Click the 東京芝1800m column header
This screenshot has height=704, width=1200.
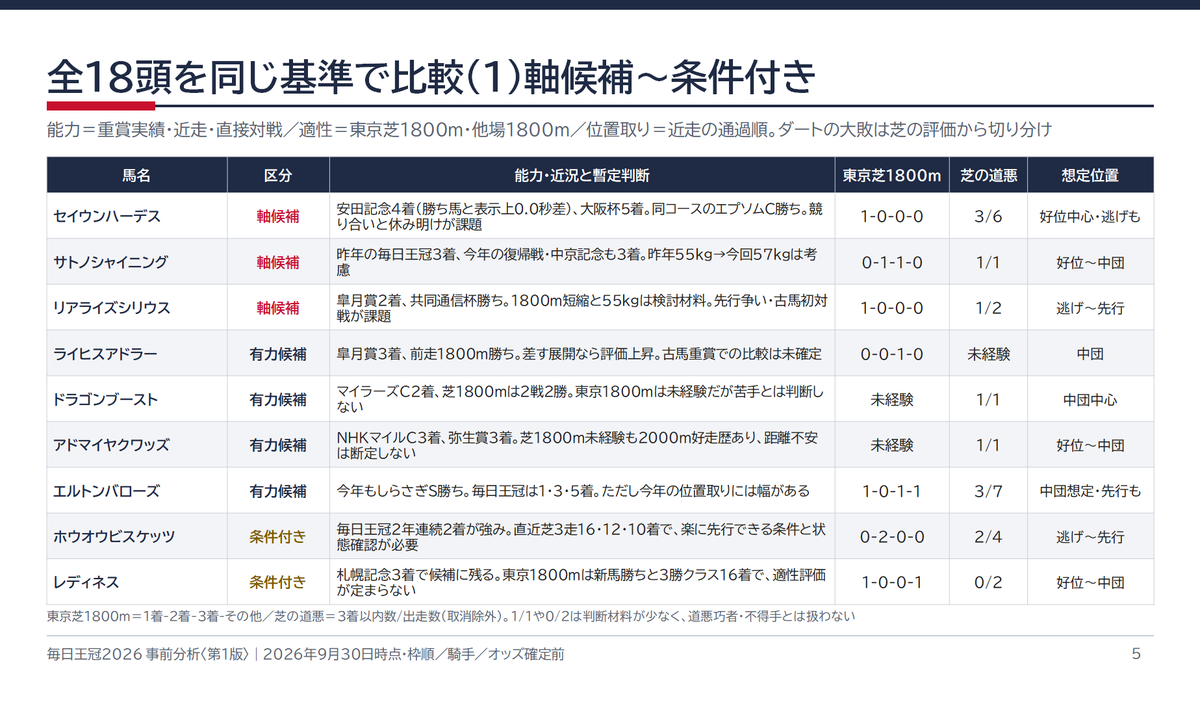(892, 175)
